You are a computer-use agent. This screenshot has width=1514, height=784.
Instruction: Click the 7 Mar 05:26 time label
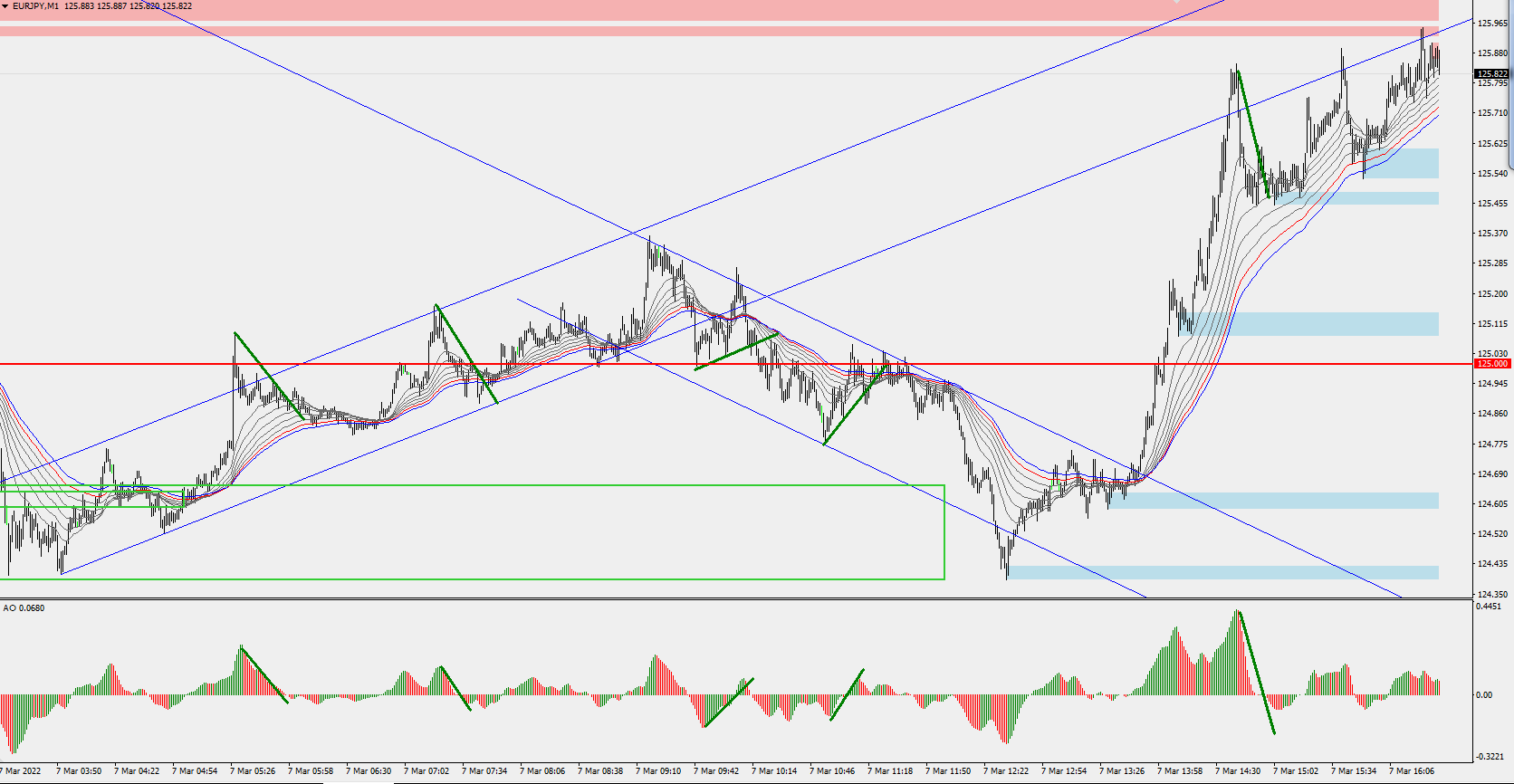pyautogui.click(x=253, y=771)
